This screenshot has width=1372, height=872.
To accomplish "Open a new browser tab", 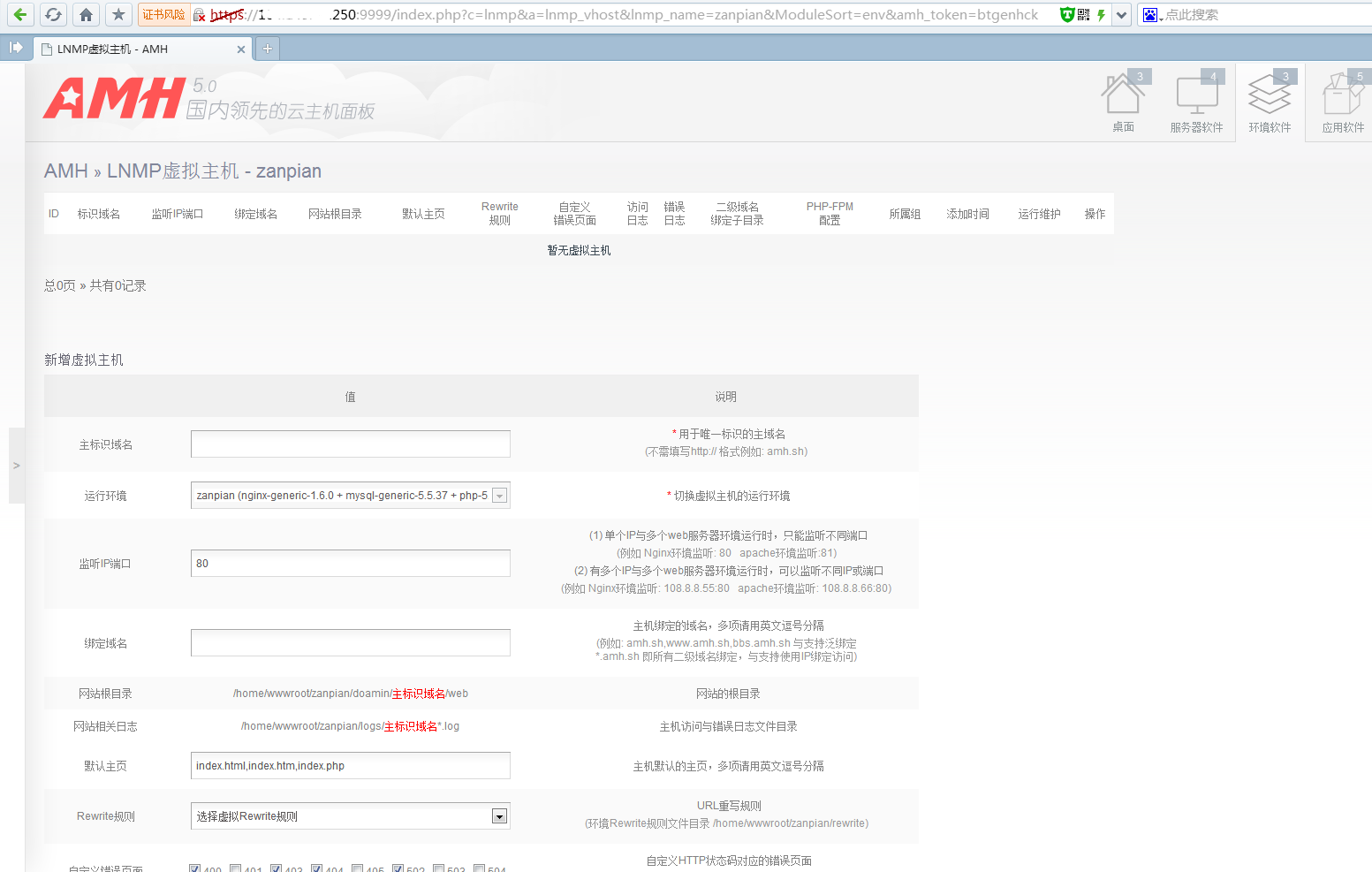I will point(268,49).
